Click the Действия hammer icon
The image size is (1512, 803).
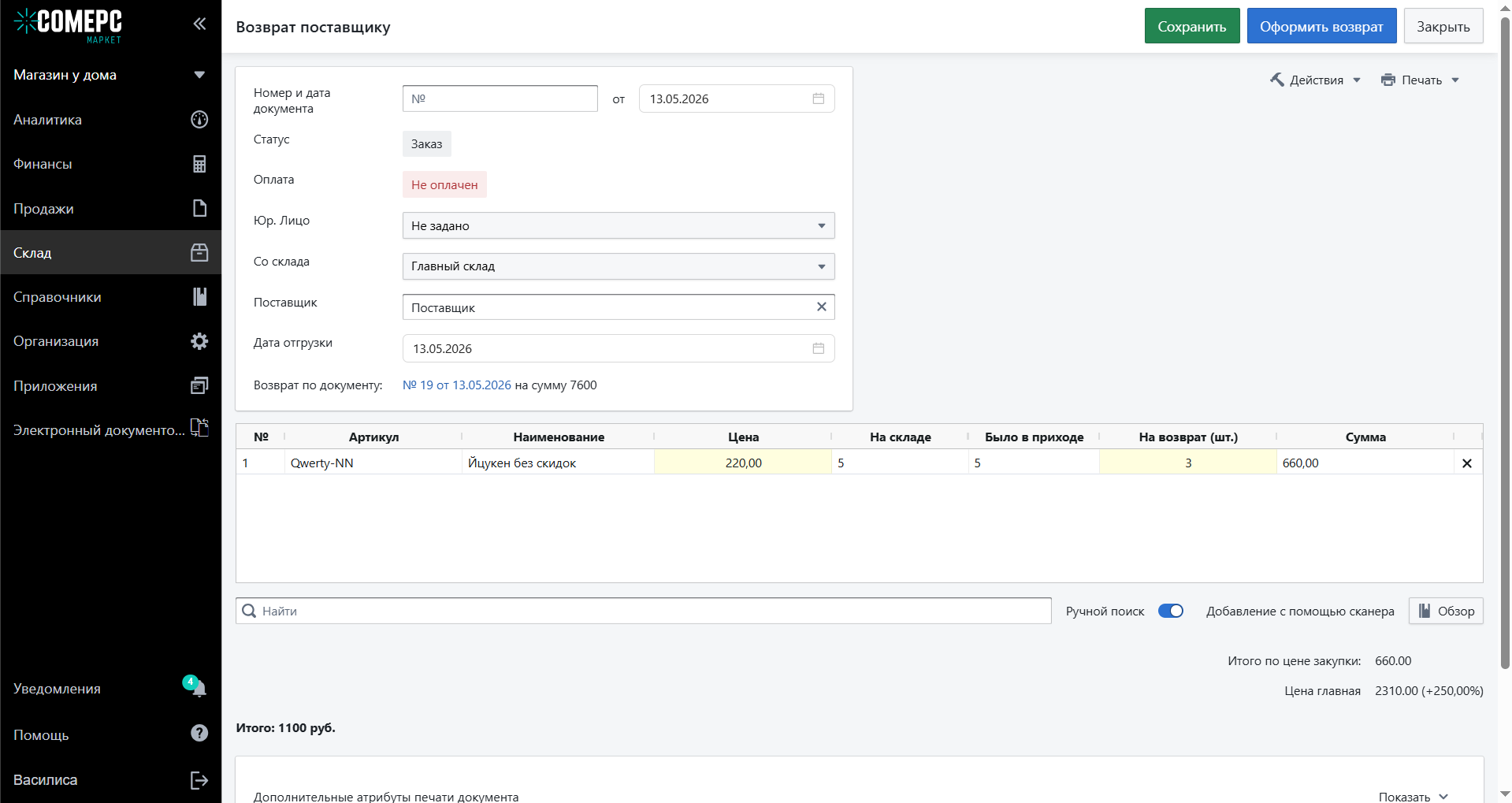click(x=1277, y=80)
